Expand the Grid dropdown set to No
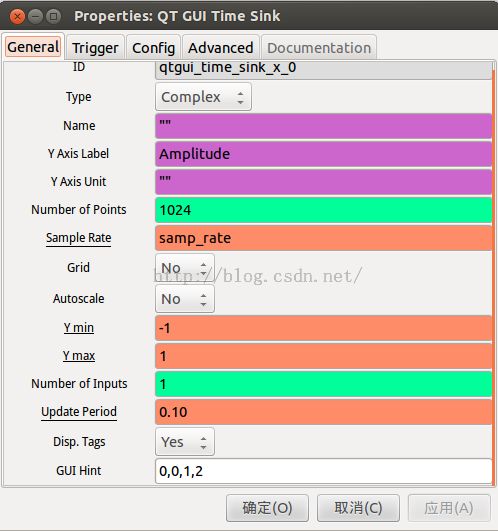The width and height of the screenshot is (498, 531). point(185,268)
